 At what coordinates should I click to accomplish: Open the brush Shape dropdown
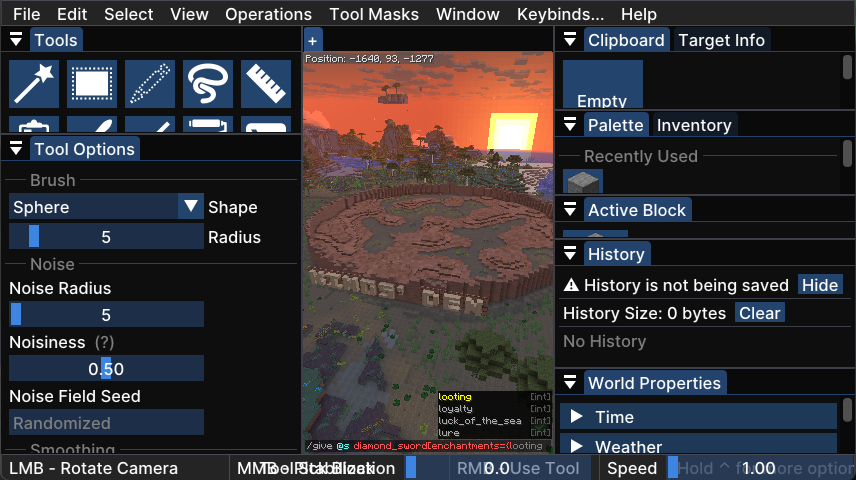(106, 206)
